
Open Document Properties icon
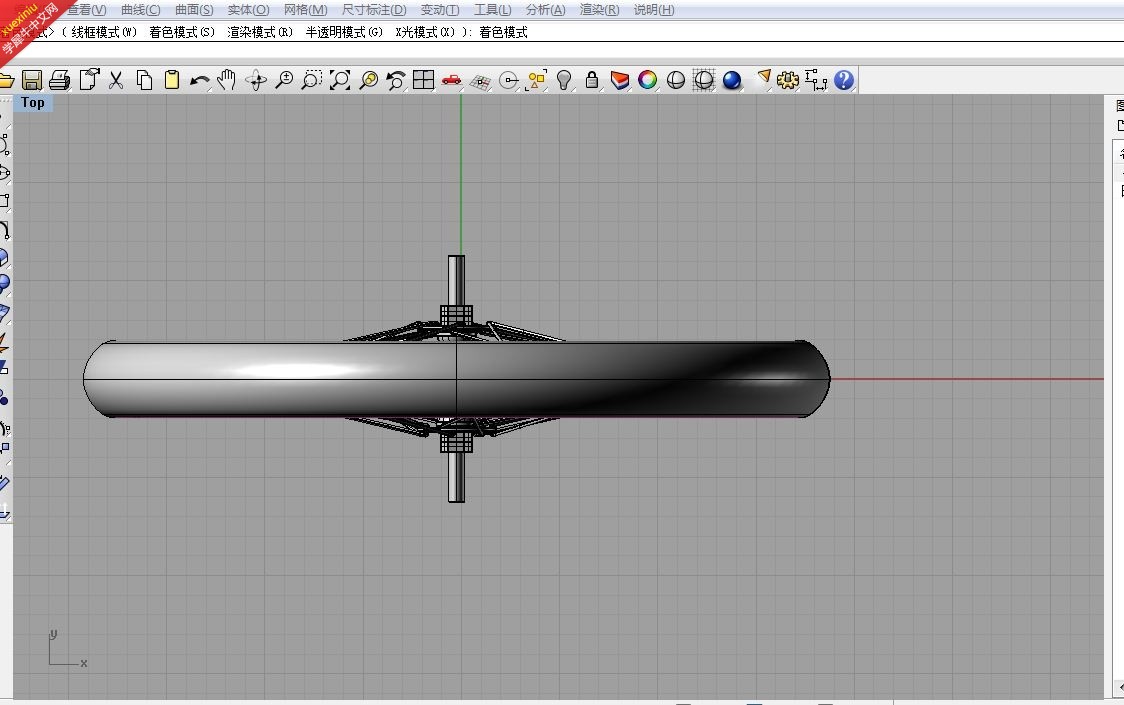[89, 80]
